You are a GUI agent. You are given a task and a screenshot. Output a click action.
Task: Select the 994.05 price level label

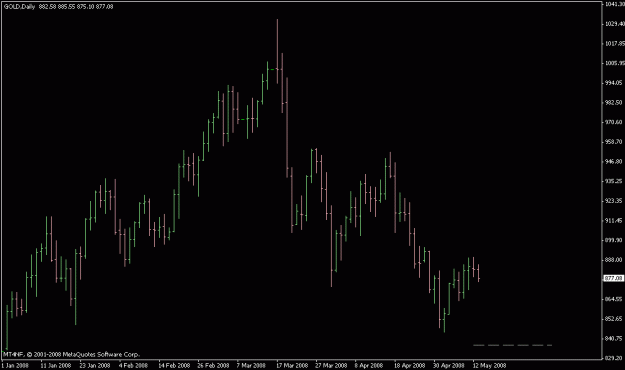click(614, 83)
